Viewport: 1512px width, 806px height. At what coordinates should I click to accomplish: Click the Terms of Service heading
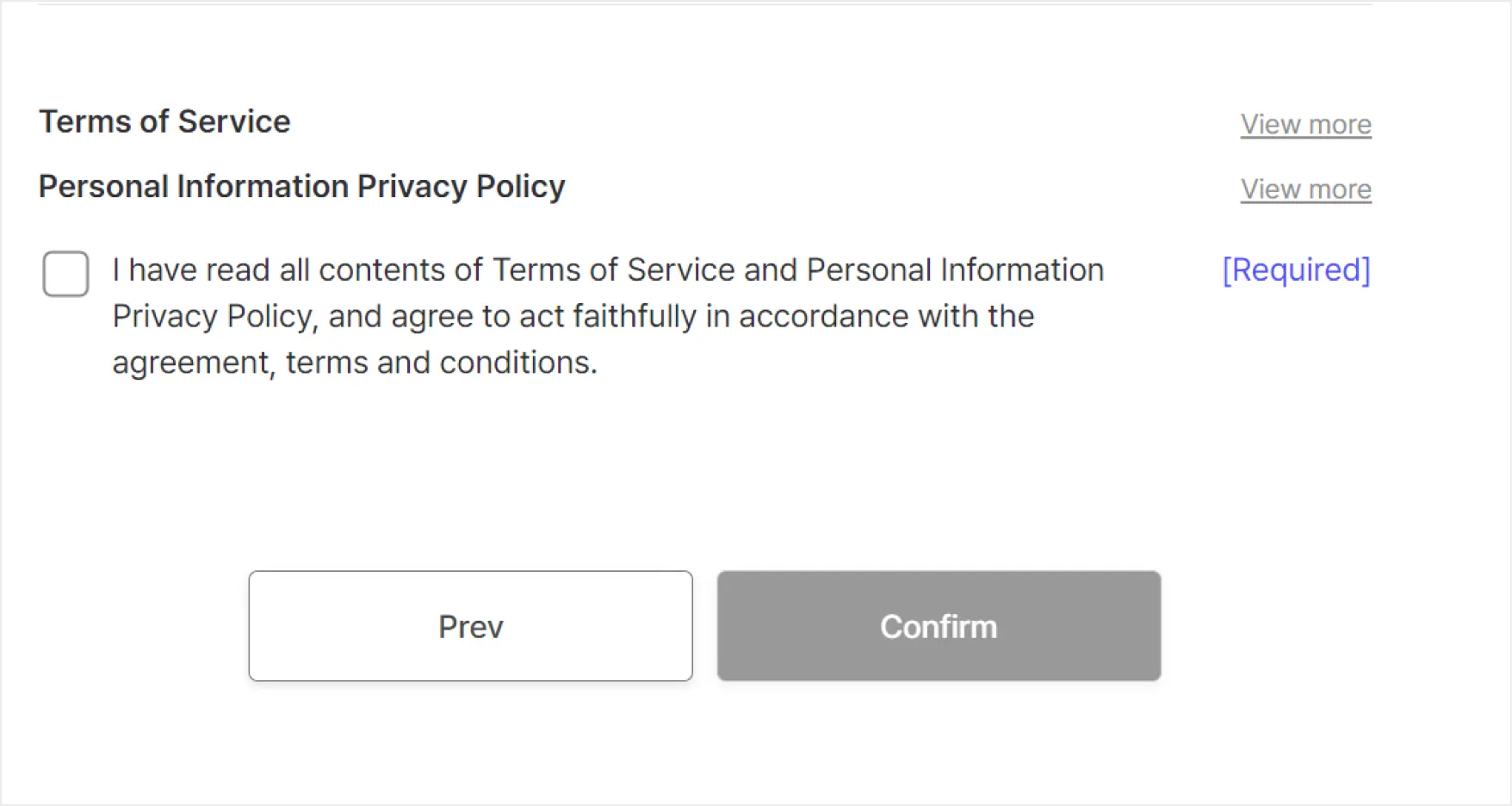(164, 121)
